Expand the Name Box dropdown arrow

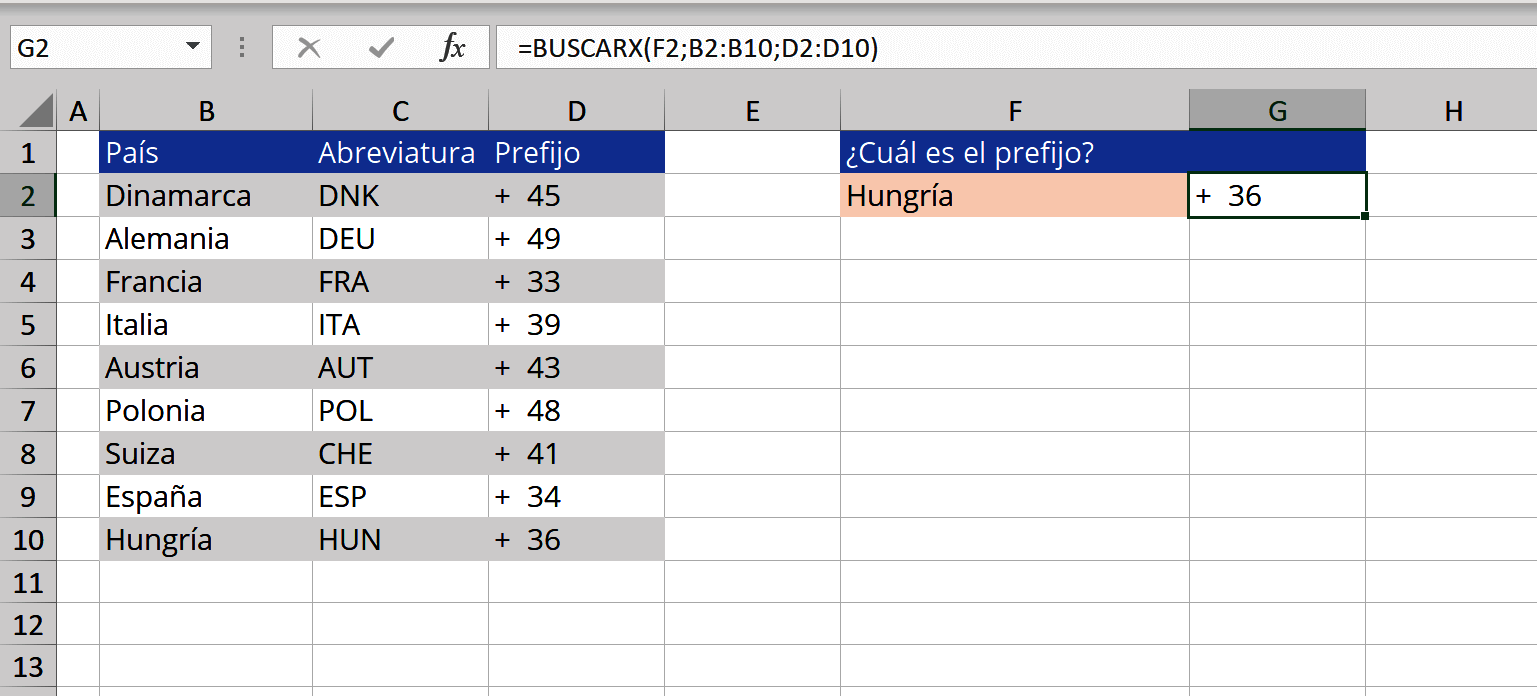click(192, 48)
